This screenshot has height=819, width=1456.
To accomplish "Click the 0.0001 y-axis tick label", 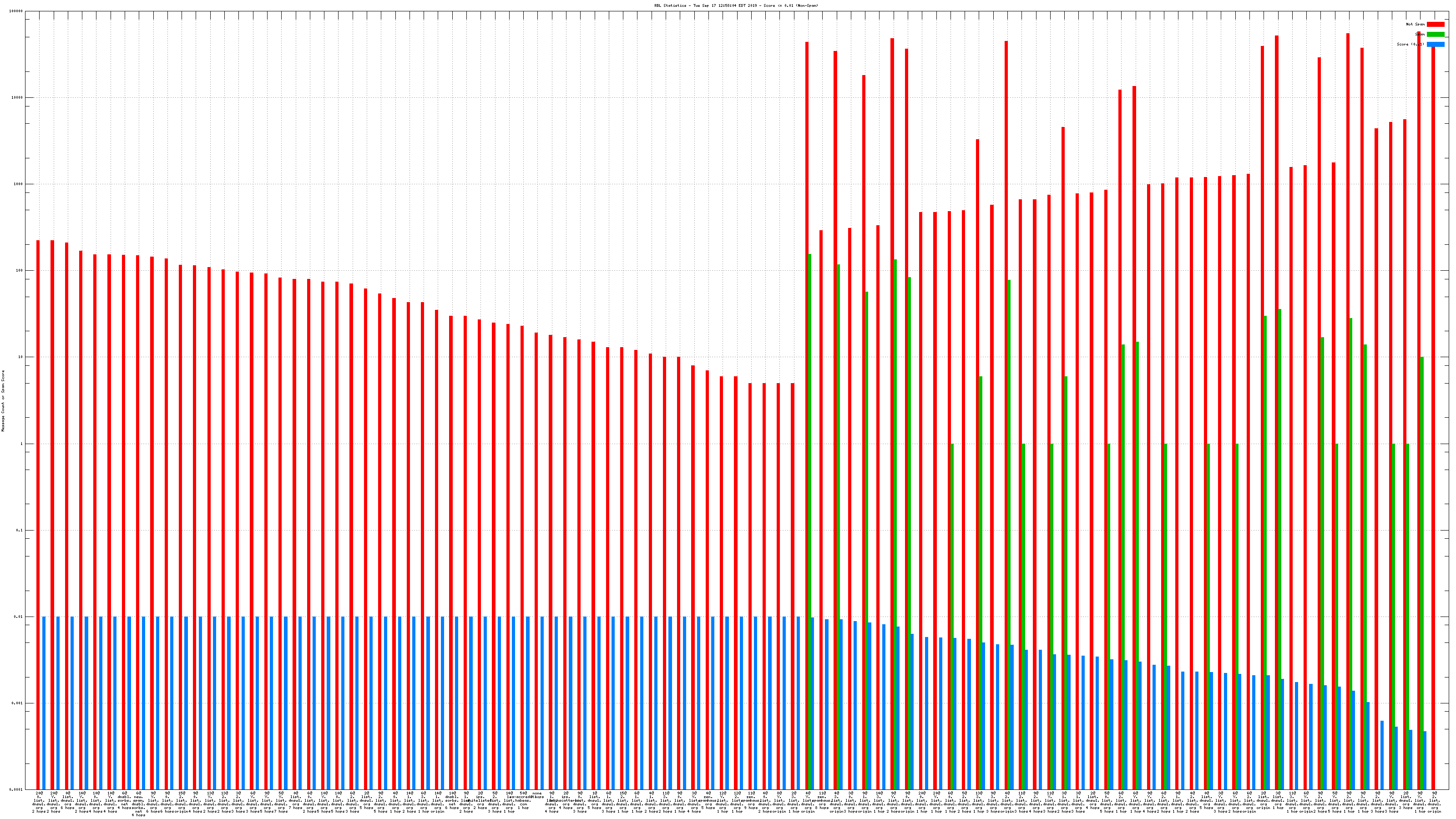I will 16,789.
